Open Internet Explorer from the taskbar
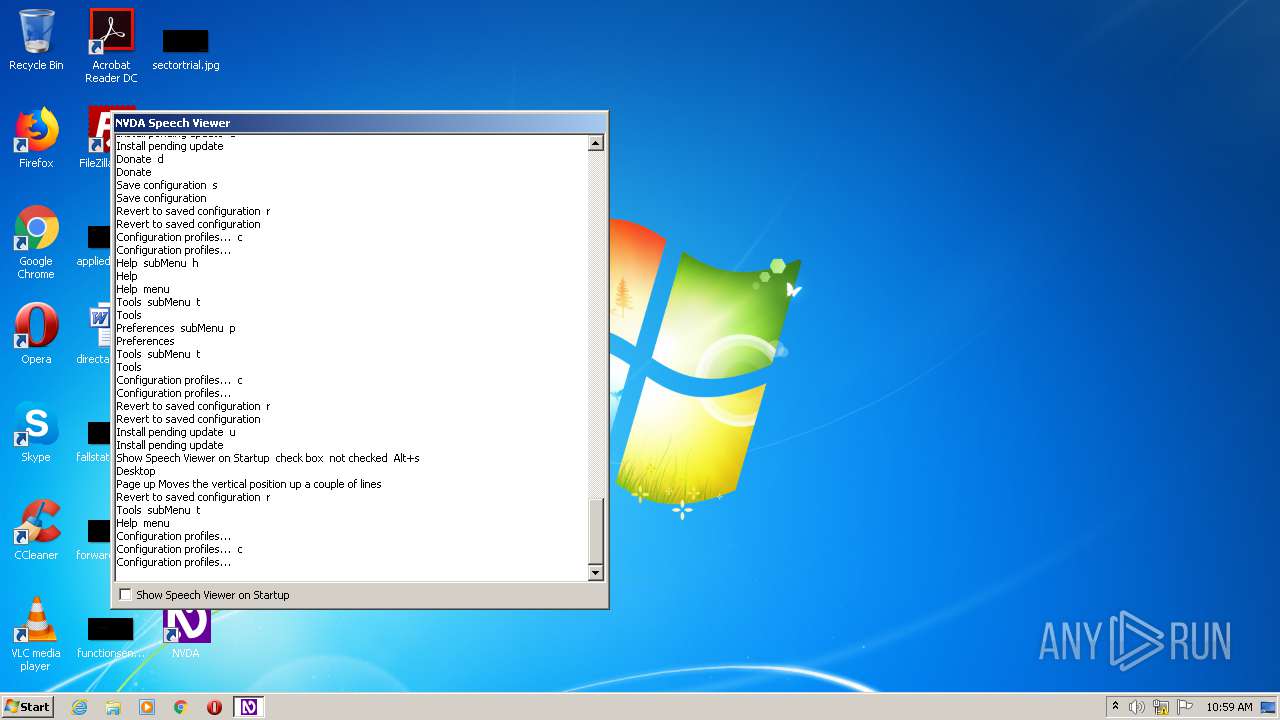Screen dimensions: 1280x720 [79, 707]
